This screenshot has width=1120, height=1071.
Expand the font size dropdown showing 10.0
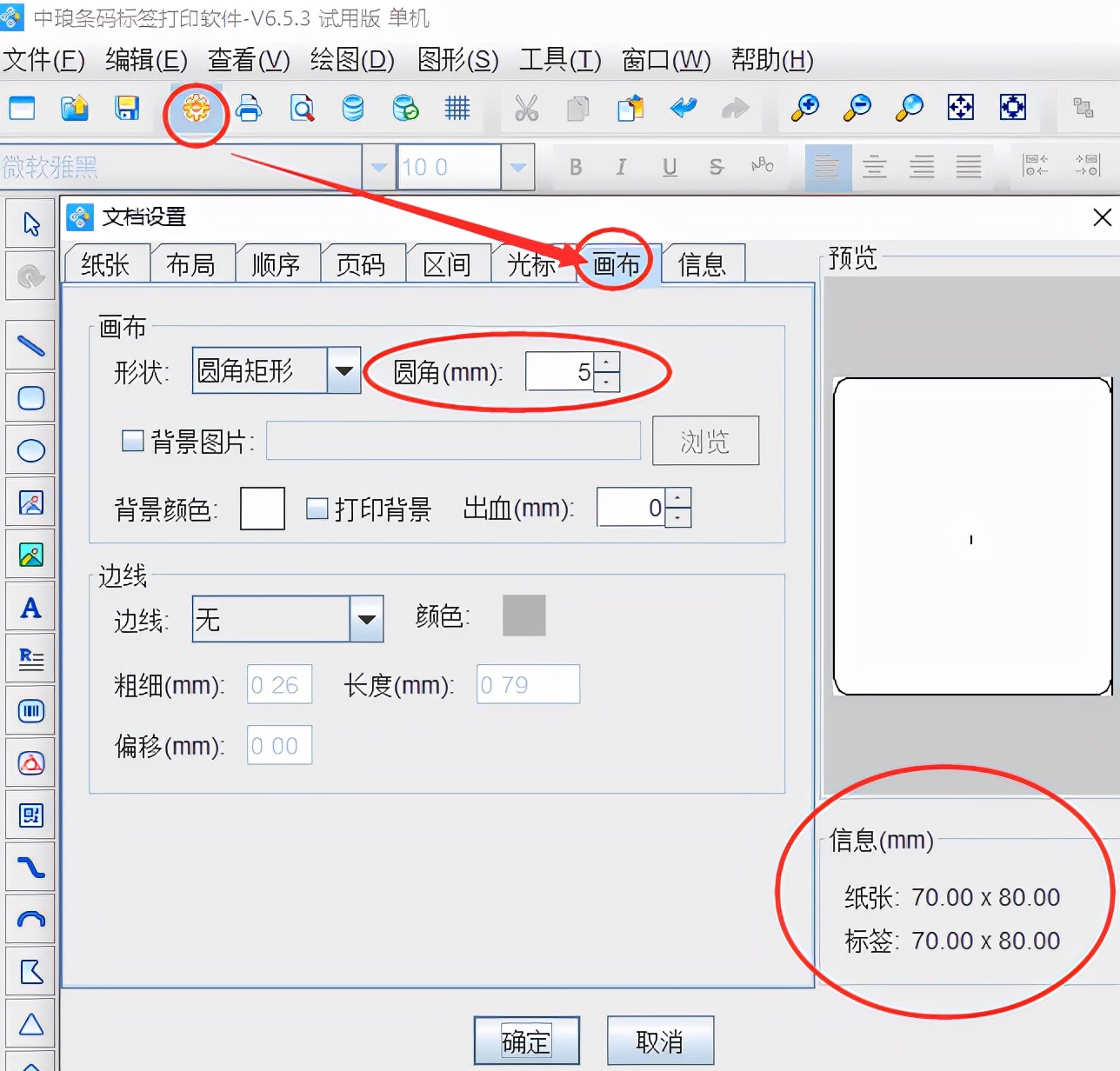tap(517, 167)
